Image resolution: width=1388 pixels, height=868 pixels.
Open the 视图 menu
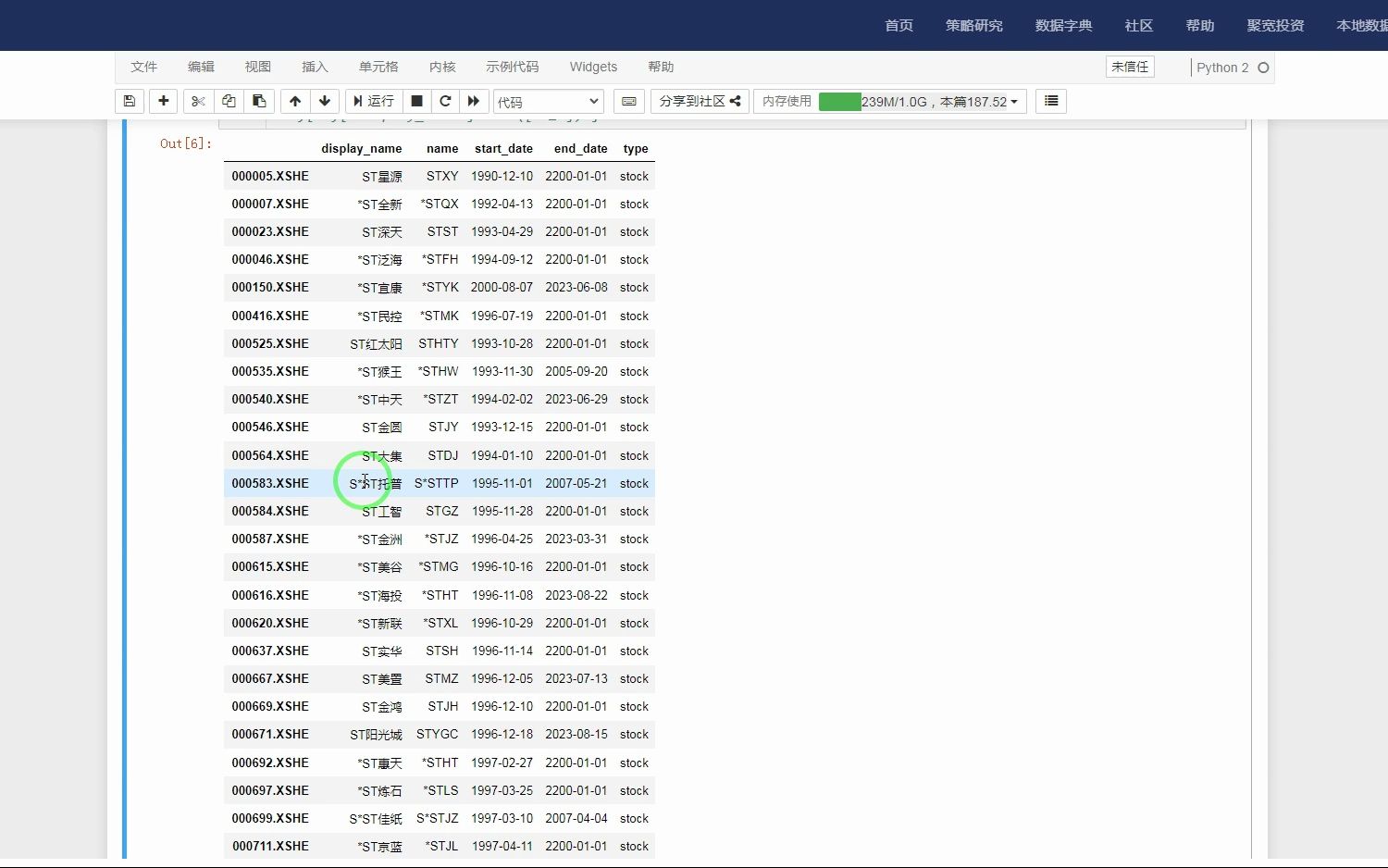click(x=258, y=67)
